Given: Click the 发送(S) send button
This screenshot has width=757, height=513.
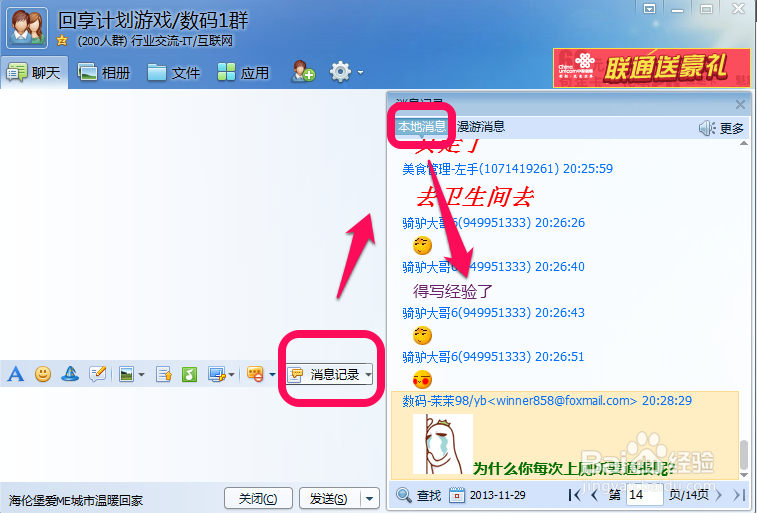Looking at the screenshot, I should point(329,498).
